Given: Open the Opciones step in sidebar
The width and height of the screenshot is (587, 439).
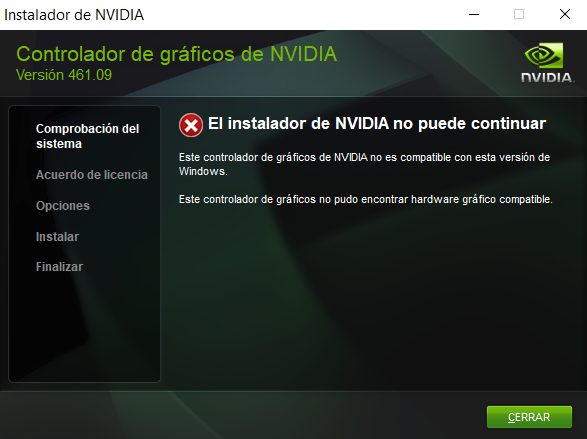Looking at the screenshot, I should (x=63, y=206).
